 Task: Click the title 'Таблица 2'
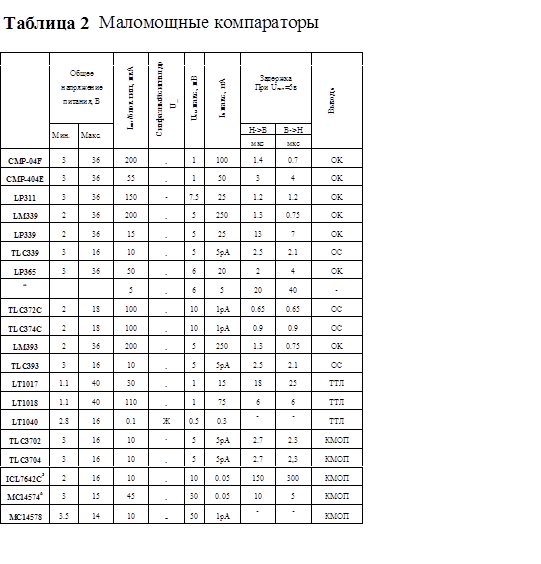point(46,23)
